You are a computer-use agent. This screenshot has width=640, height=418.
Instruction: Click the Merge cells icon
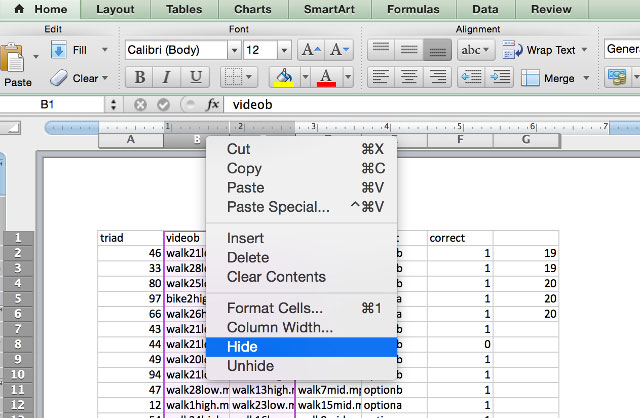(530, 78)
